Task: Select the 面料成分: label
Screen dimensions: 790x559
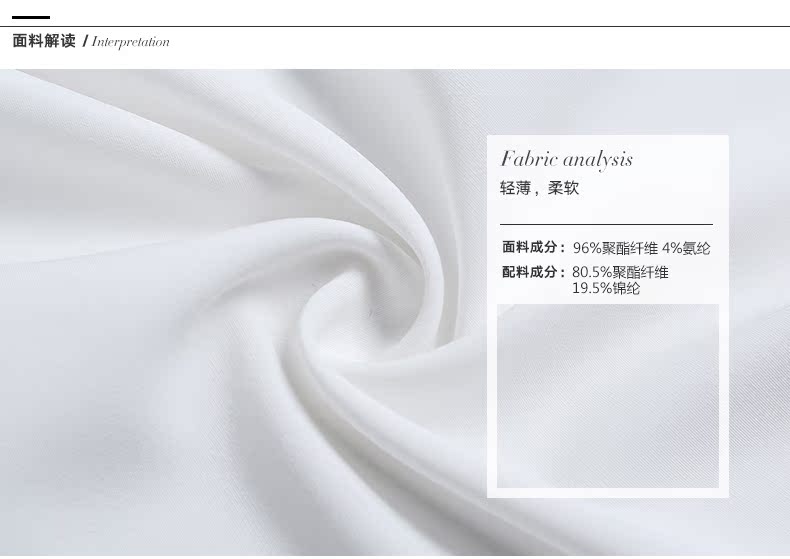Action: click(x=534, y=247)
